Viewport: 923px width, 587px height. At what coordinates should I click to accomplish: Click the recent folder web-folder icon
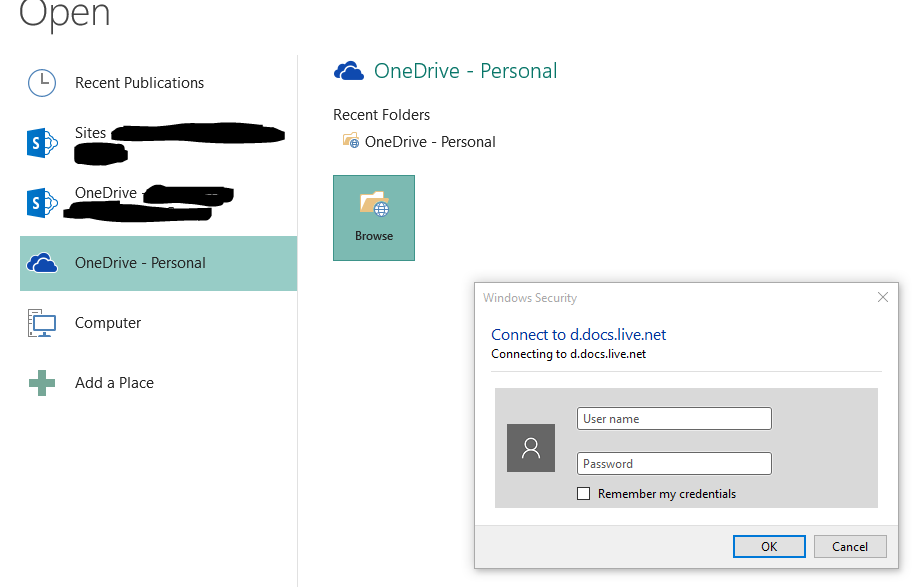351,141
